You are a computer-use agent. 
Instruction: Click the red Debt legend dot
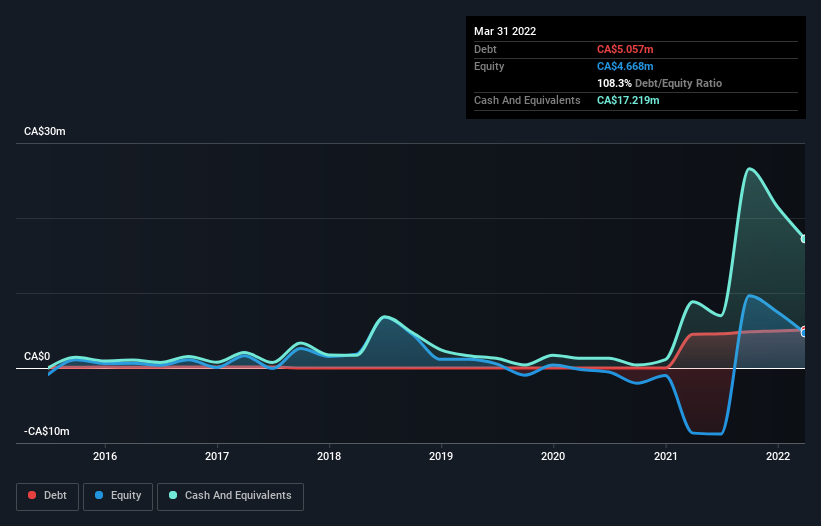32,495
